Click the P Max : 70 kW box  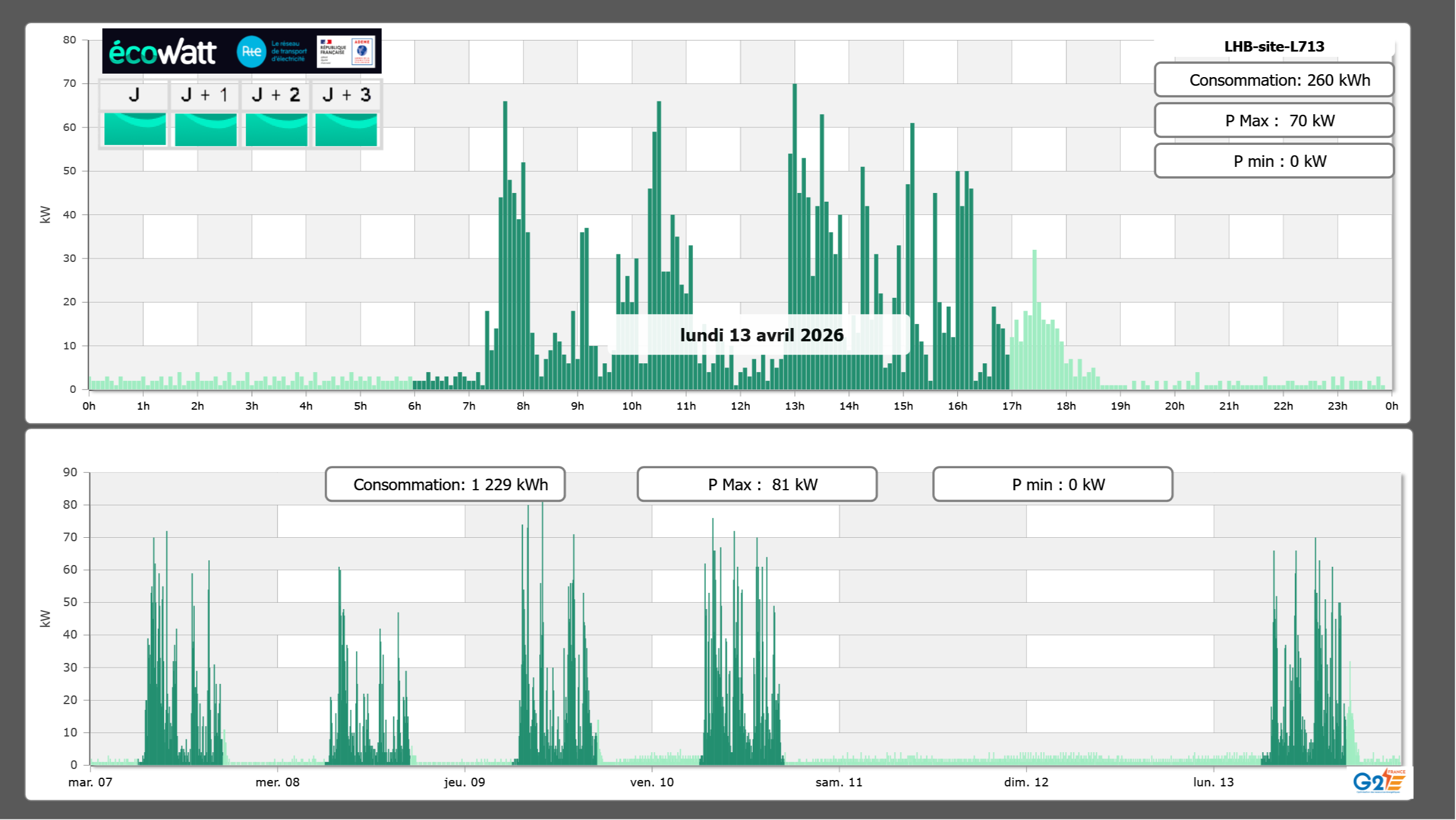[1273, 121]
